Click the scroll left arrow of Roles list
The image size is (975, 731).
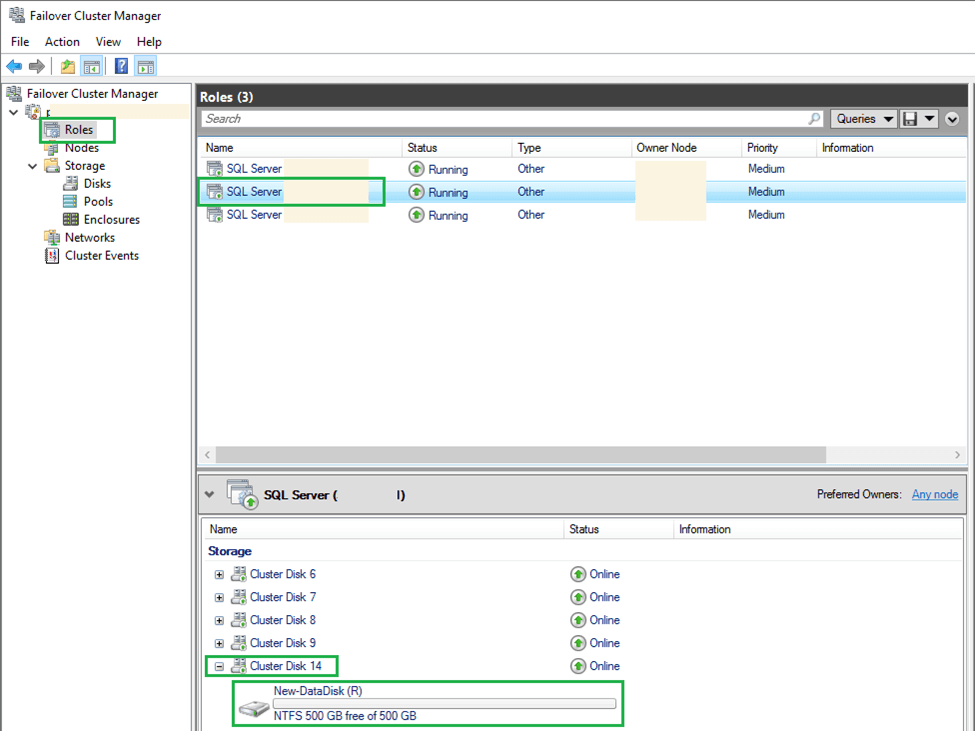(x=208, y=455)
